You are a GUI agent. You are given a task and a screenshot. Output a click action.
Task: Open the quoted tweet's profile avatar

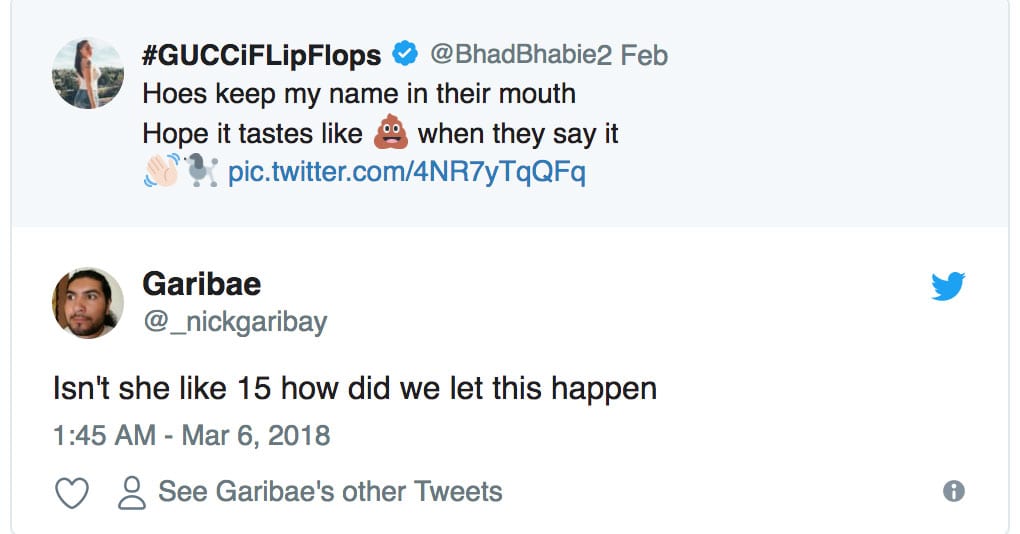[x=88, y=73]
